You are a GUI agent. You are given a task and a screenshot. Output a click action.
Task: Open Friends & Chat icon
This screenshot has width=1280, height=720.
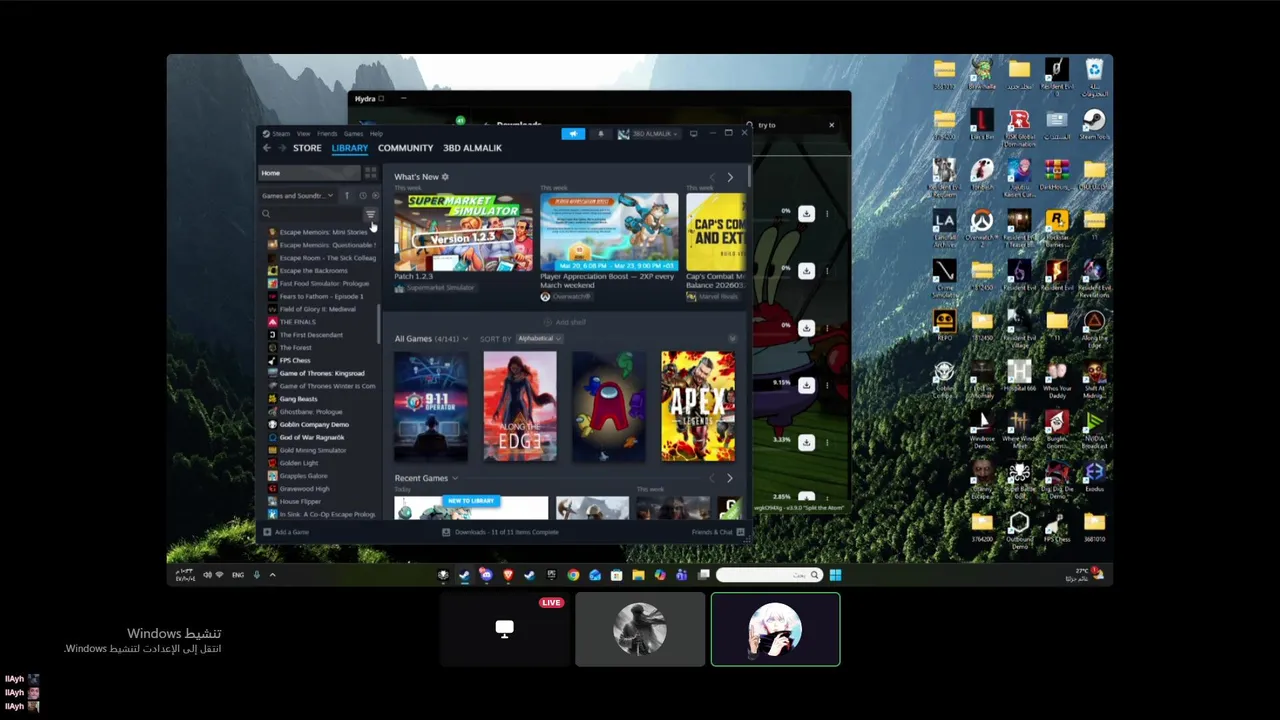pos(740,532)
